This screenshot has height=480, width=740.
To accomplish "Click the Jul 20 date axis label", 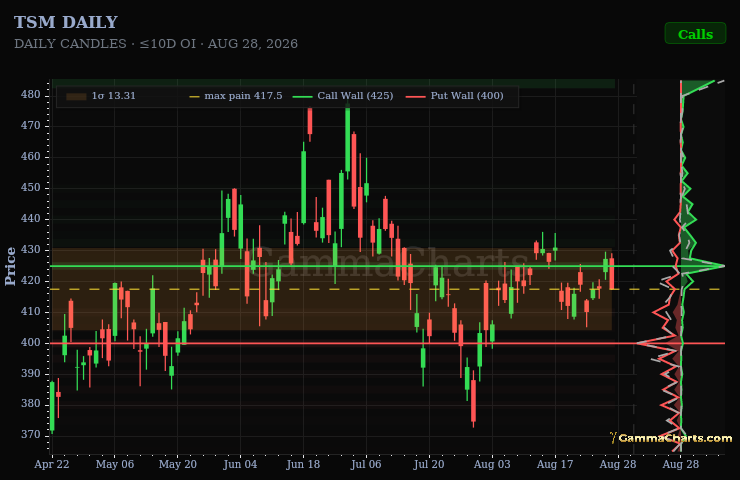I will (x=429, y=464).
